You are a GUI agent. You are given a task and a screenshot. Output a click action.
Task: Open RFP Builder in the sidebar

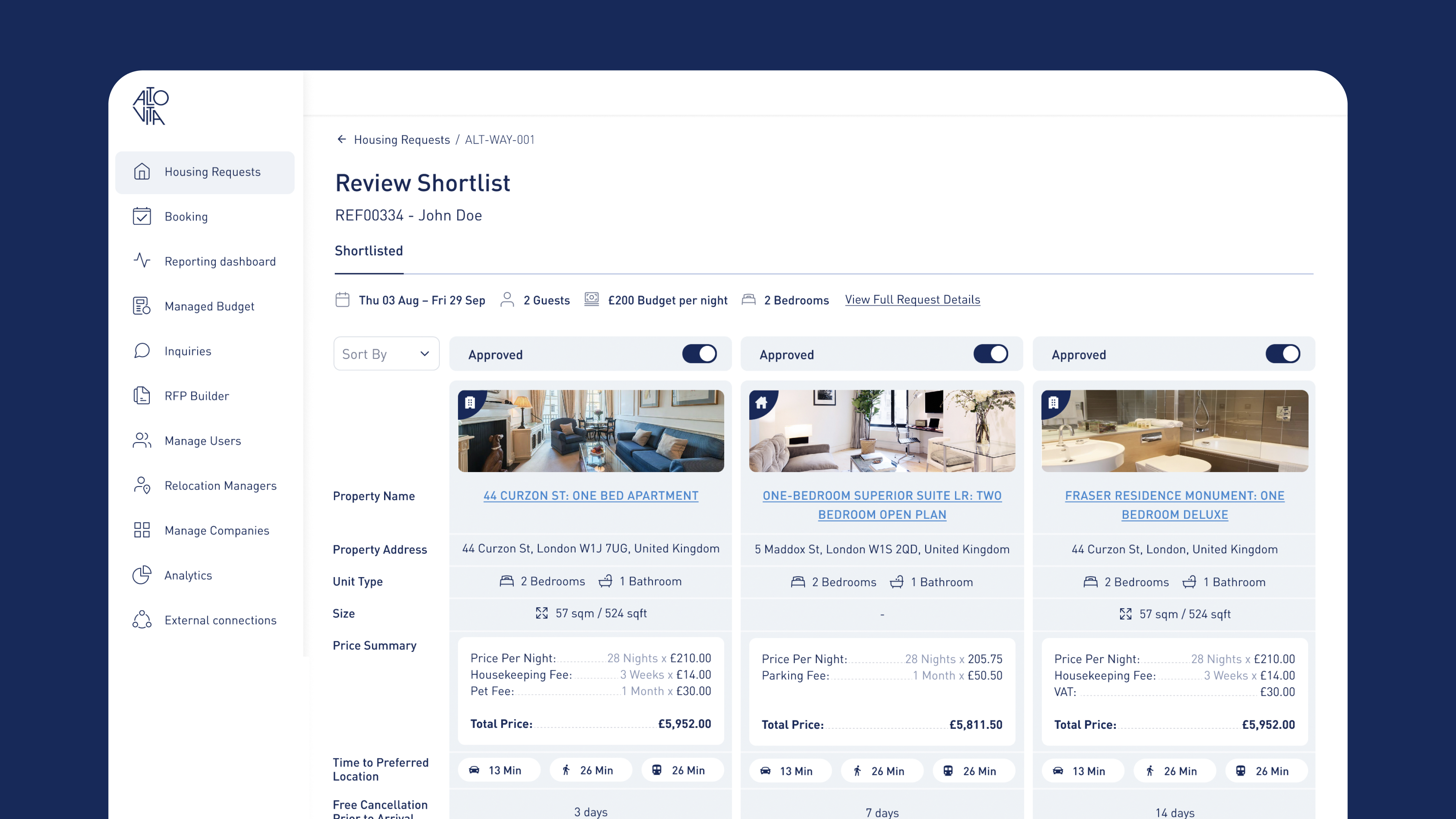coord(205,395)
